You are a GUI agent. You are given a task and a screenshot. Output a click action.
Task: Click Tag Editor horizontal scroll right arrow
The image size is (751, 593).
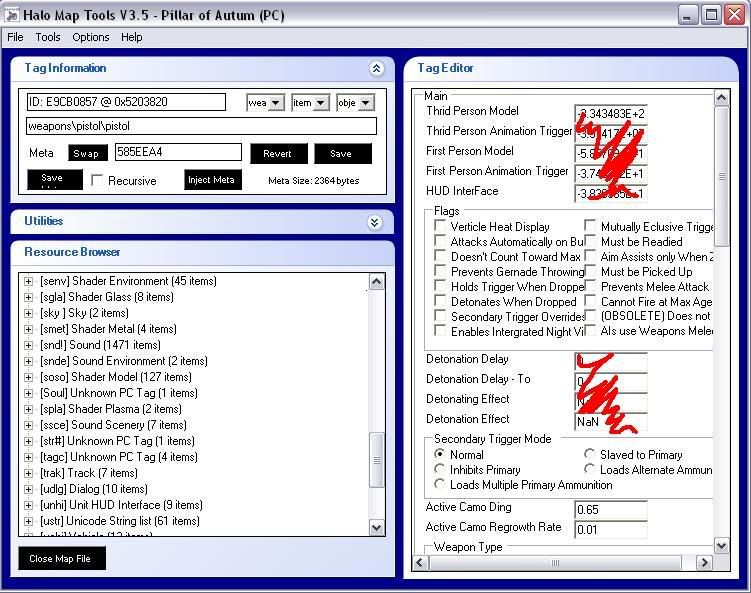[x=704, y=562]
